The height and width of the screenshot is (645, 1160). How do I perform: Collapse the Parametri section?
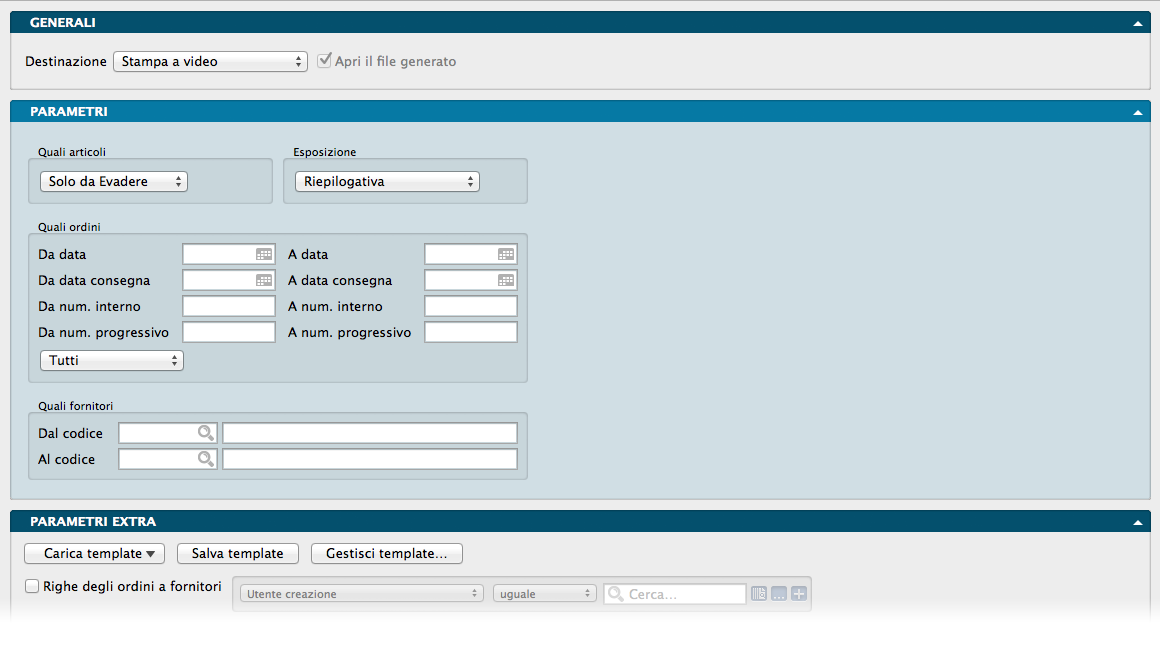pyautogui.click(x=1137, y=112)
